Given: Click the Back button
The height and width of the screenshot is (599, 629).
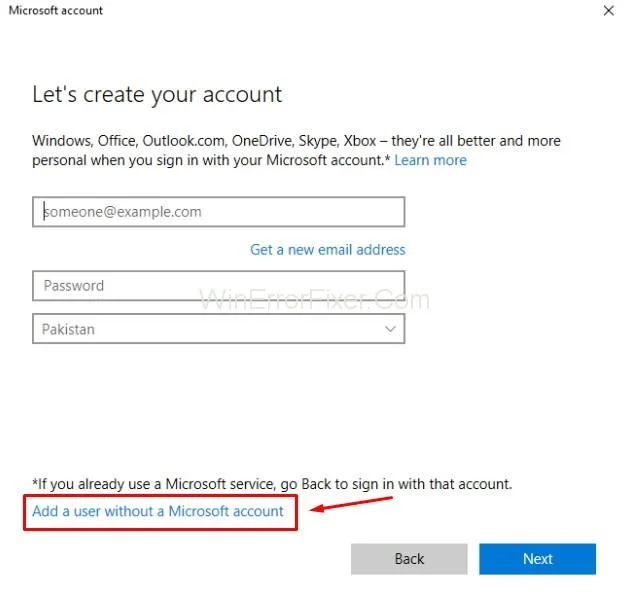Looking at the screenshot, I should click(409, 559).
